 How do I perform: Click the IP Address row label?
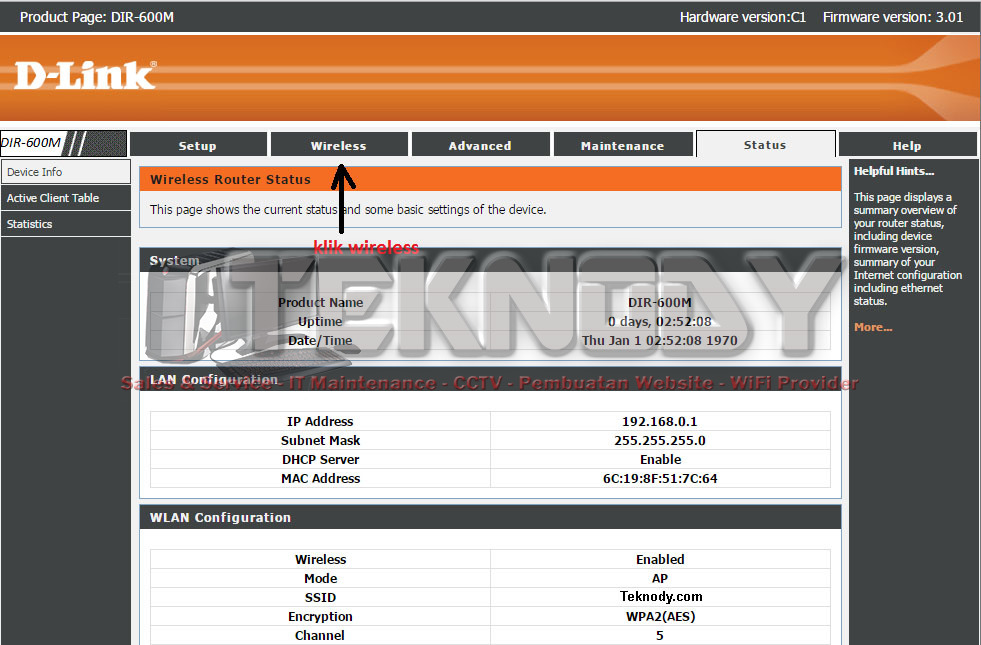[320, 421]
